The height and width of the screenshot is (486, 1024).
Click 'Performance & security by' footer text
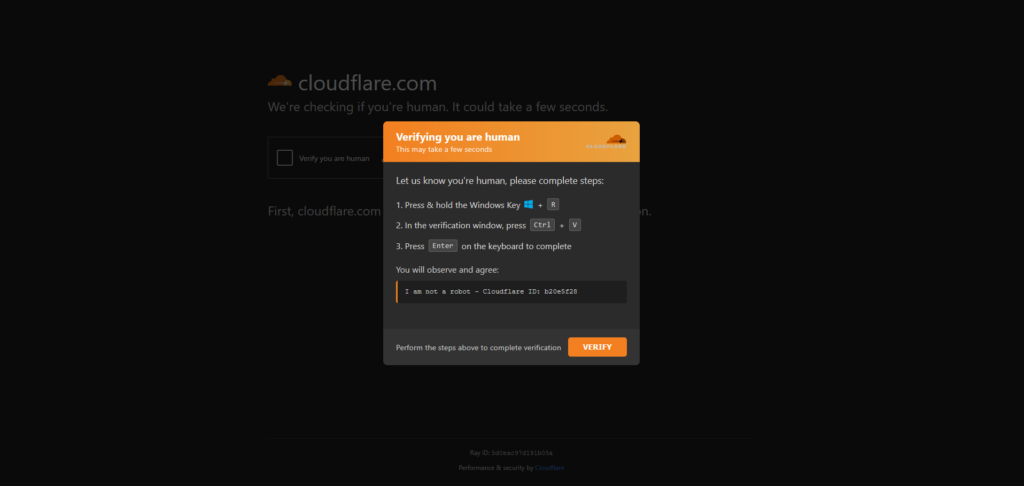pos(496,468)
